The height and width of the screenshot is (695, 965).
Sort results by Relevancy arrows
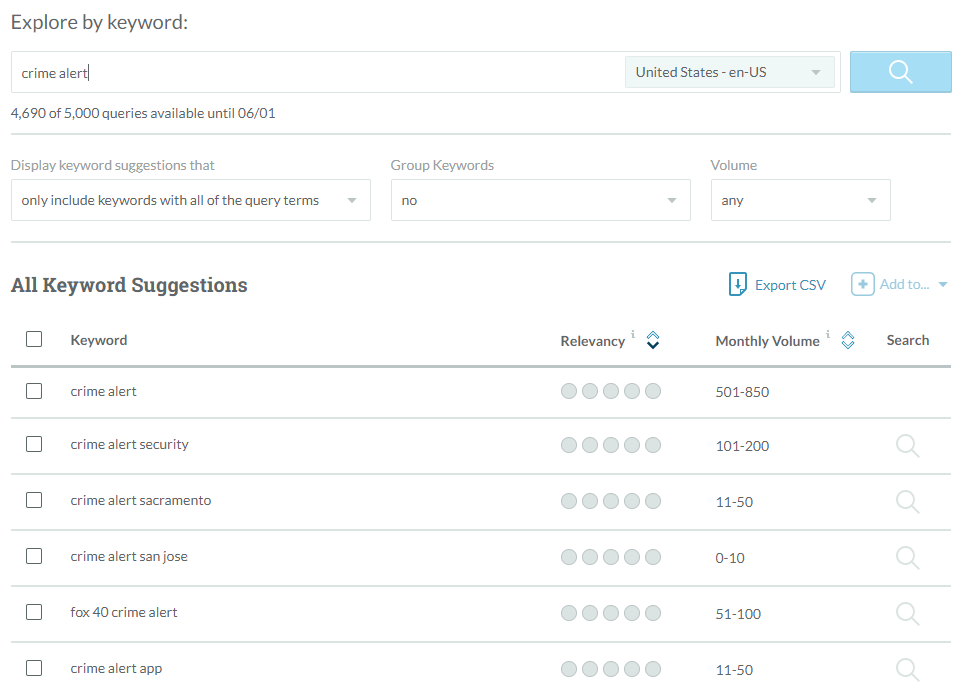click(653, 341)
